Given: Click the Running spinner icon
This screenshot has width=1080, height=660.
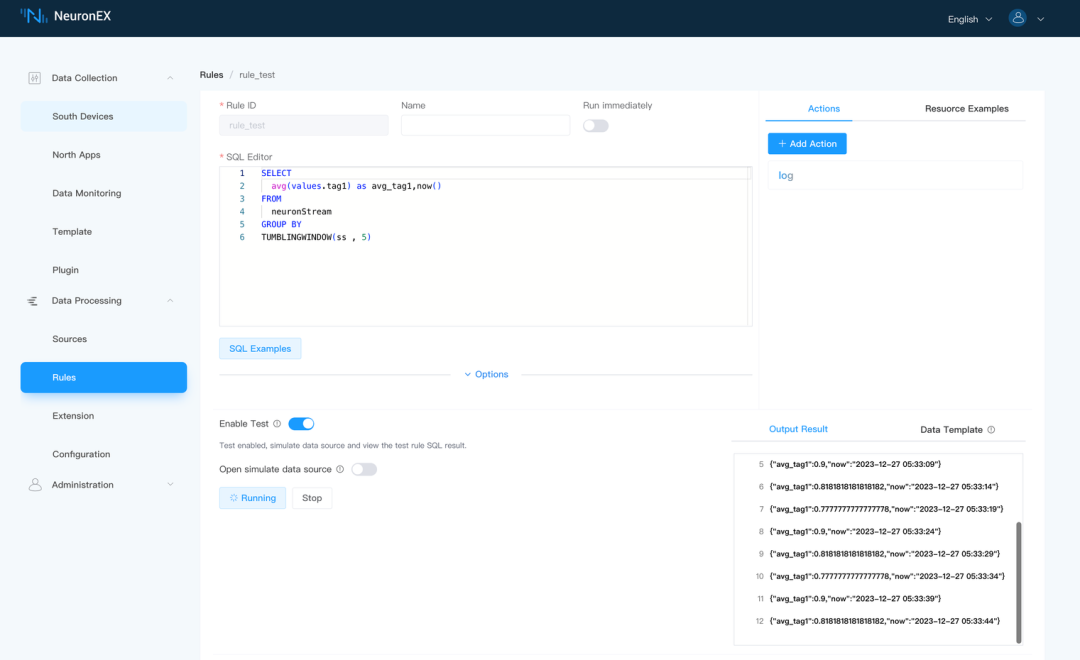Looking at the screenshot, I should [x=233, y=497].
